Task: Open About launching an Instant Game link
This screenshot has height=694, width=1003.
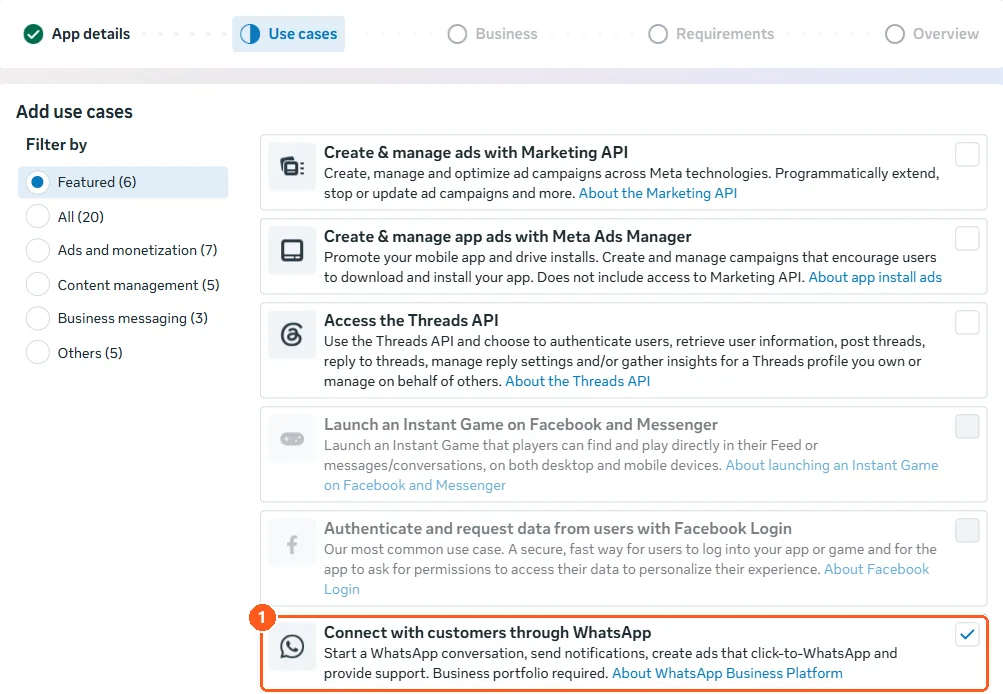Action: click(832, 466)
